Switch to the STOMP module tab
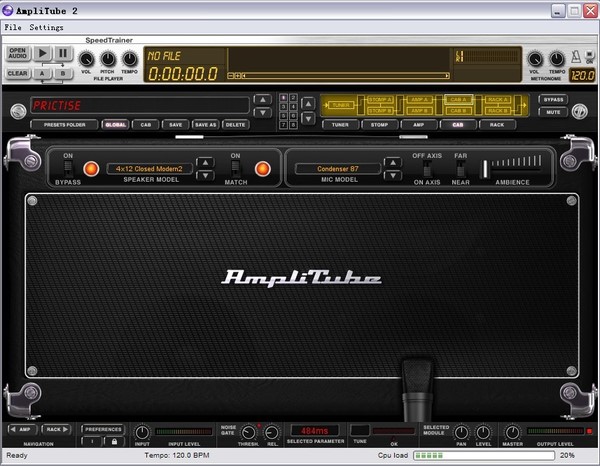The image size is (600, 466). pyautogui.click(x=379, y=125)
